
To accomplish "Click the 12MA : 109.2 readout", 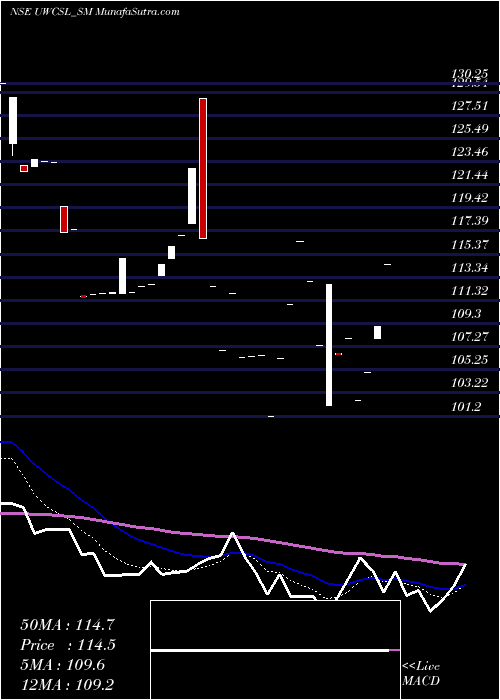I will (x=69, y=685).
